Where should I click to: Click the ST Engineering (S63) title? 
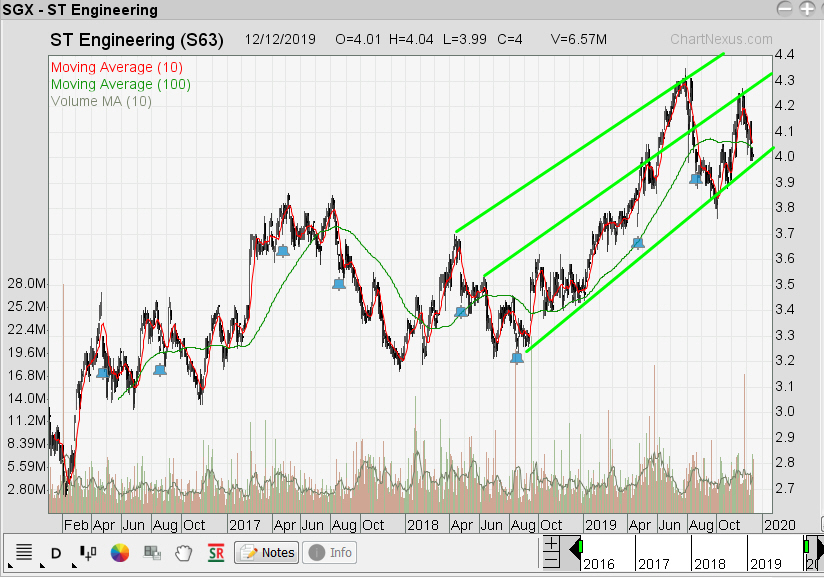pyautogui.click(x=137, y=40)
